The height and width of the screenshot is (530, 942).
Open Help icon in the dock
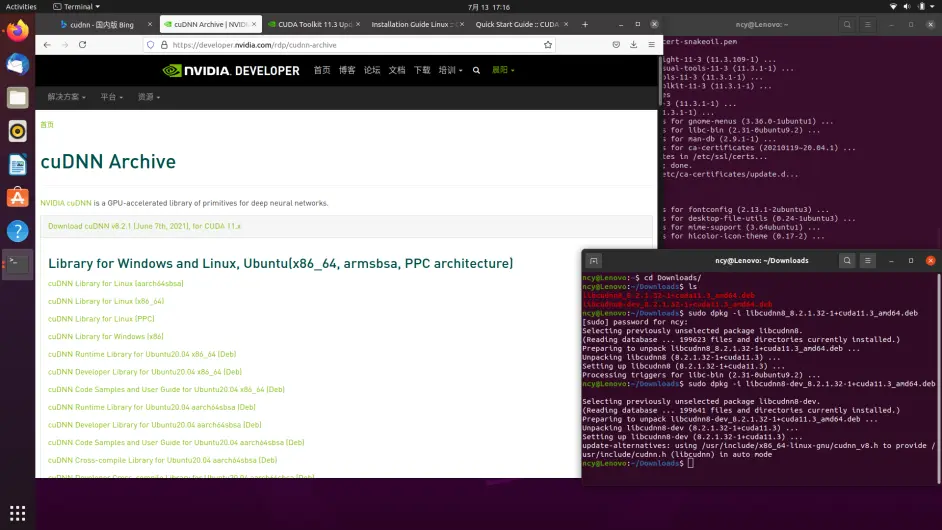click(17, 231)
